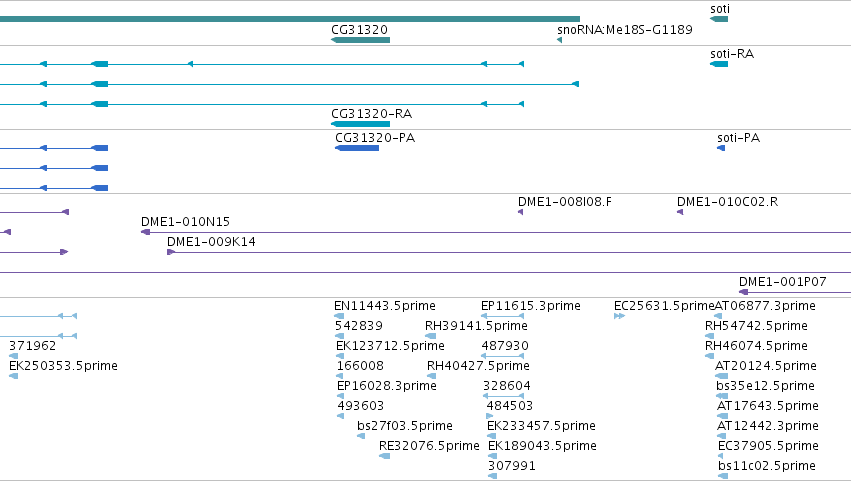
Task: Select the soti gene glyph
Action: pyautogui.click(x=719, y=19)
